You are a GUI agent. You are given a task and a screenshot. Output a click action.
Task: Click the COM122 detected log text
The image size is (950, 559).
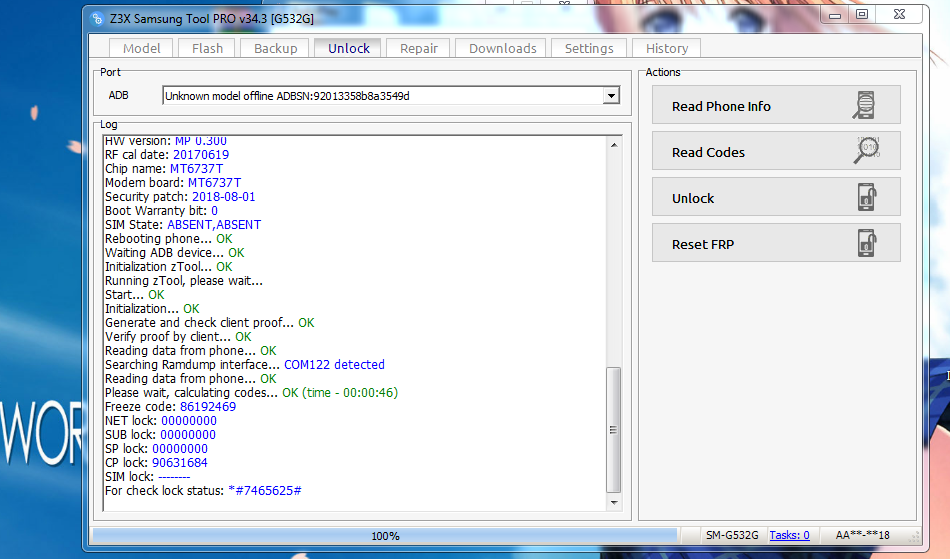pyautogui.click(x=334, y=365)
